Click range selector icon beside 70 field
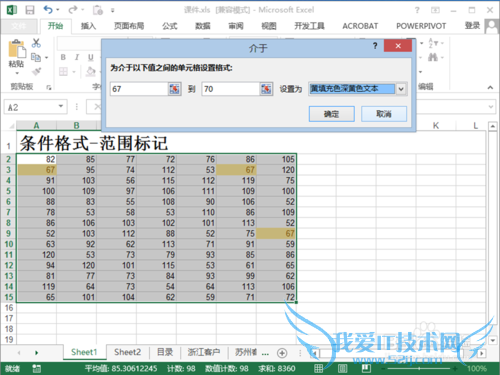This screenshot has width=500, height=375. 266,89
